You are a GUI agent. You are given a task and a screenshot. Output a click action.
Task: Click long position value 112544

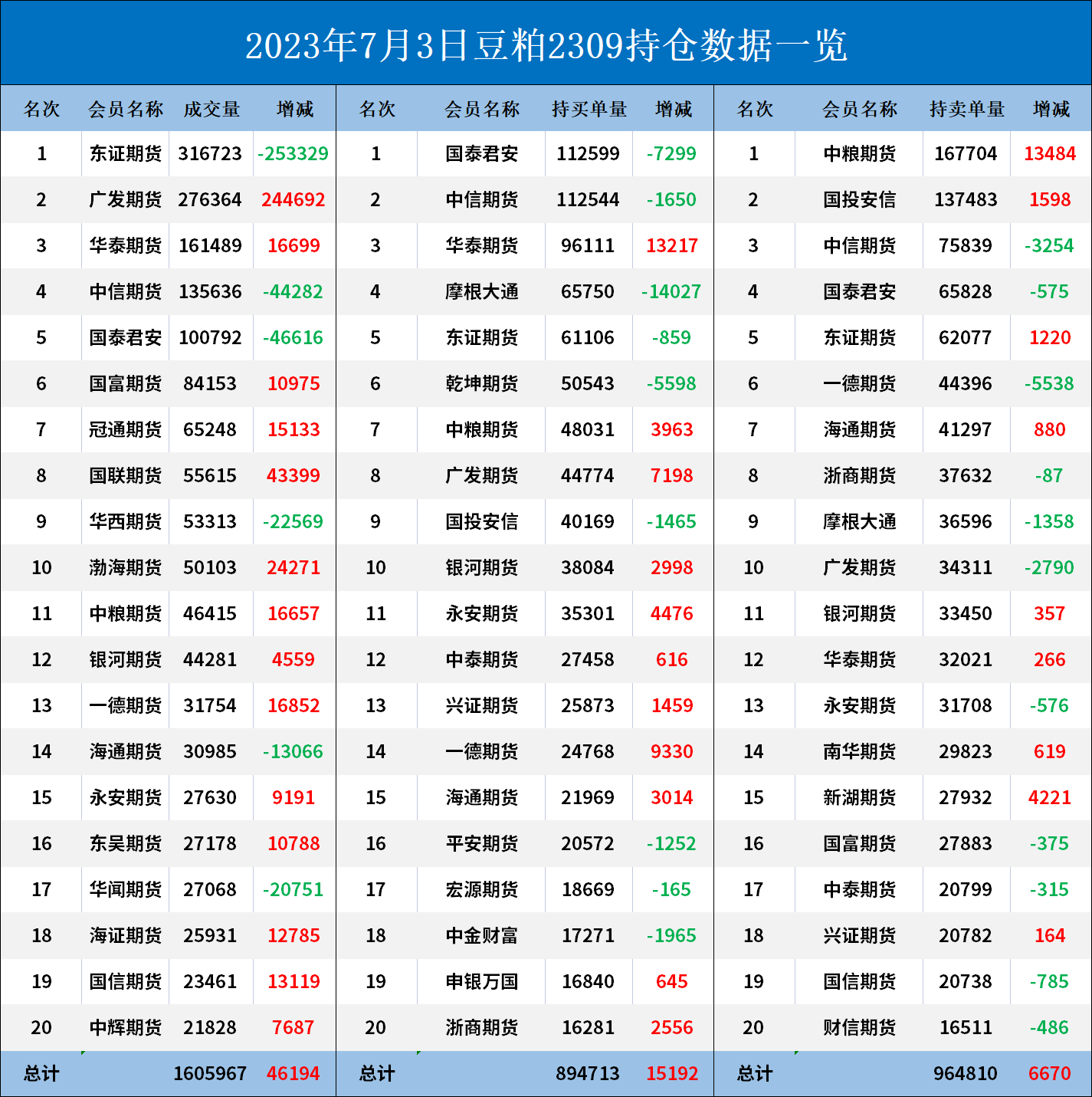pyautogui.click(x=588, y=200)
